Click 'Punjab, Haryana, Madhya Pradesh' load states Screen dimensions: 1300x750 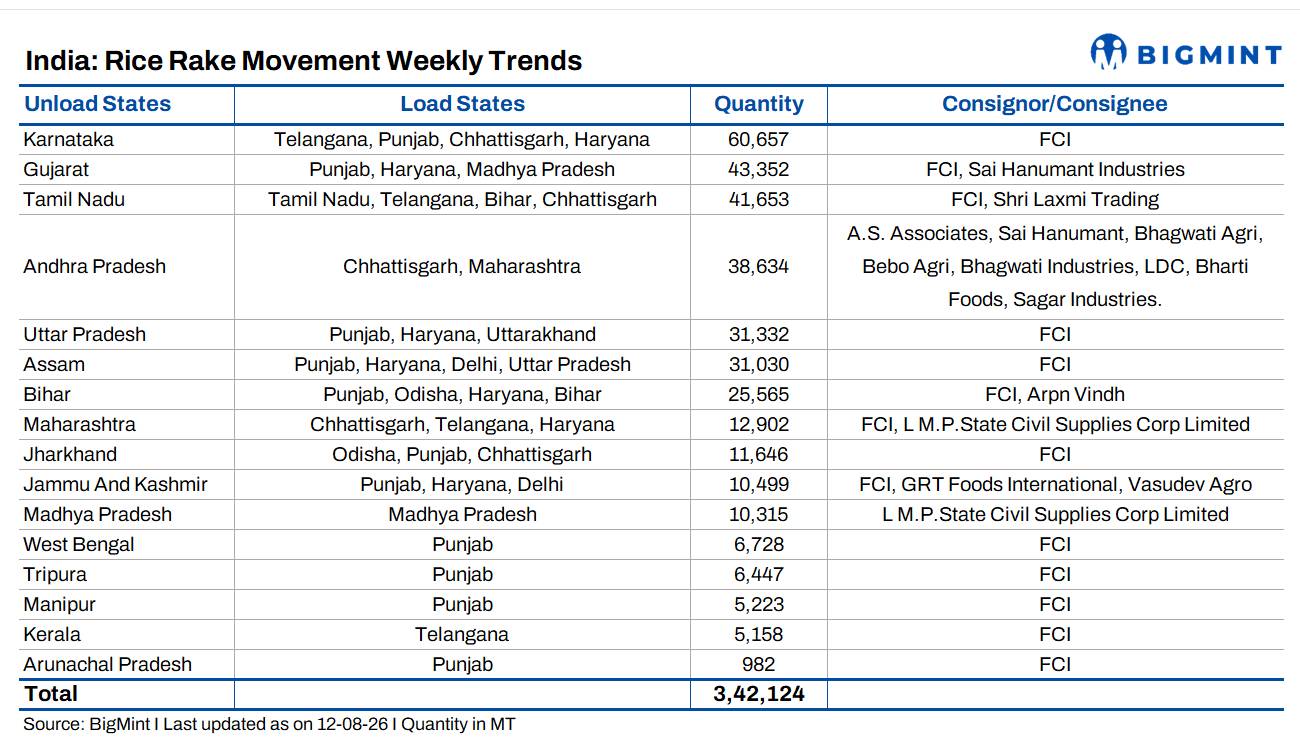(462, 169)
